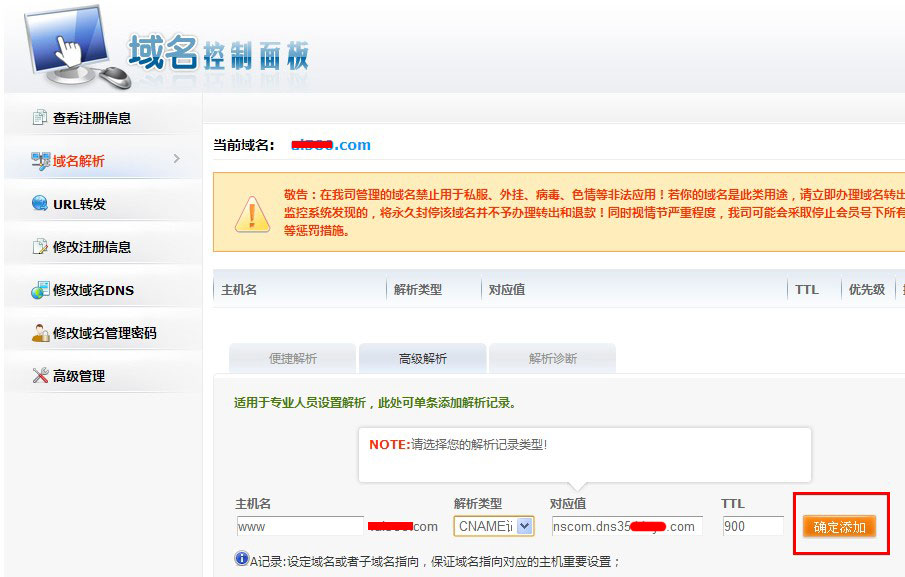Click the 对应值 input field
This screenshot has height=577, width=905.
pyautogui.click(x=627, y=526)
